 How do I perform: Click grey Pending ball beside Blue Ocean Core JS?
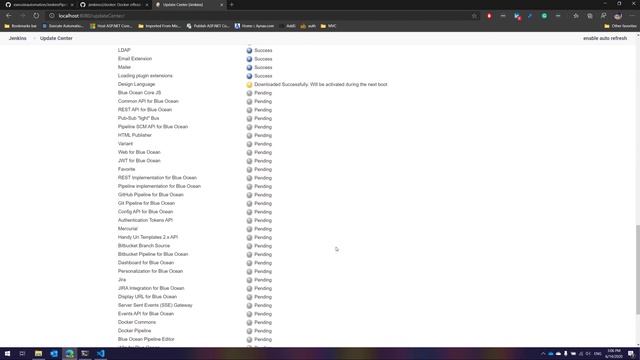pos(249,93)
